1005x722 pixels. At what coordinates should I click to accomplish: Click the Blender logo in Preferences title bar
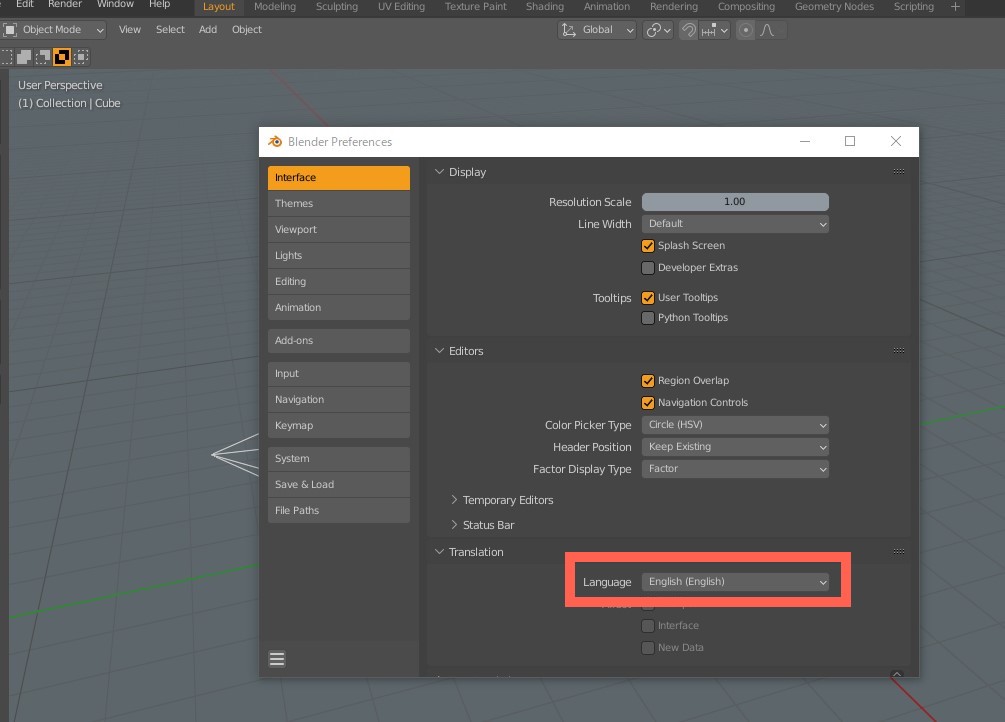[x=275, y=142]
